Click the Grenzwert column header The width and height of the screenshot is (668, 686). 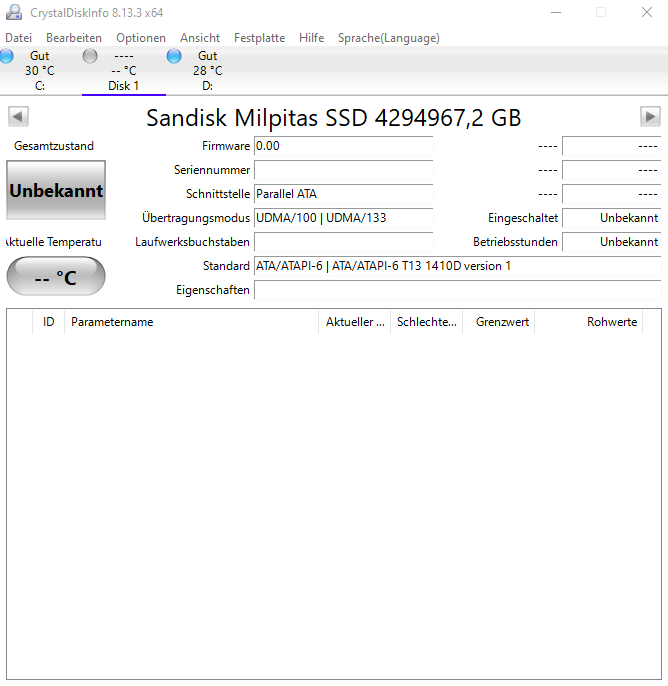tap(499, 322)
